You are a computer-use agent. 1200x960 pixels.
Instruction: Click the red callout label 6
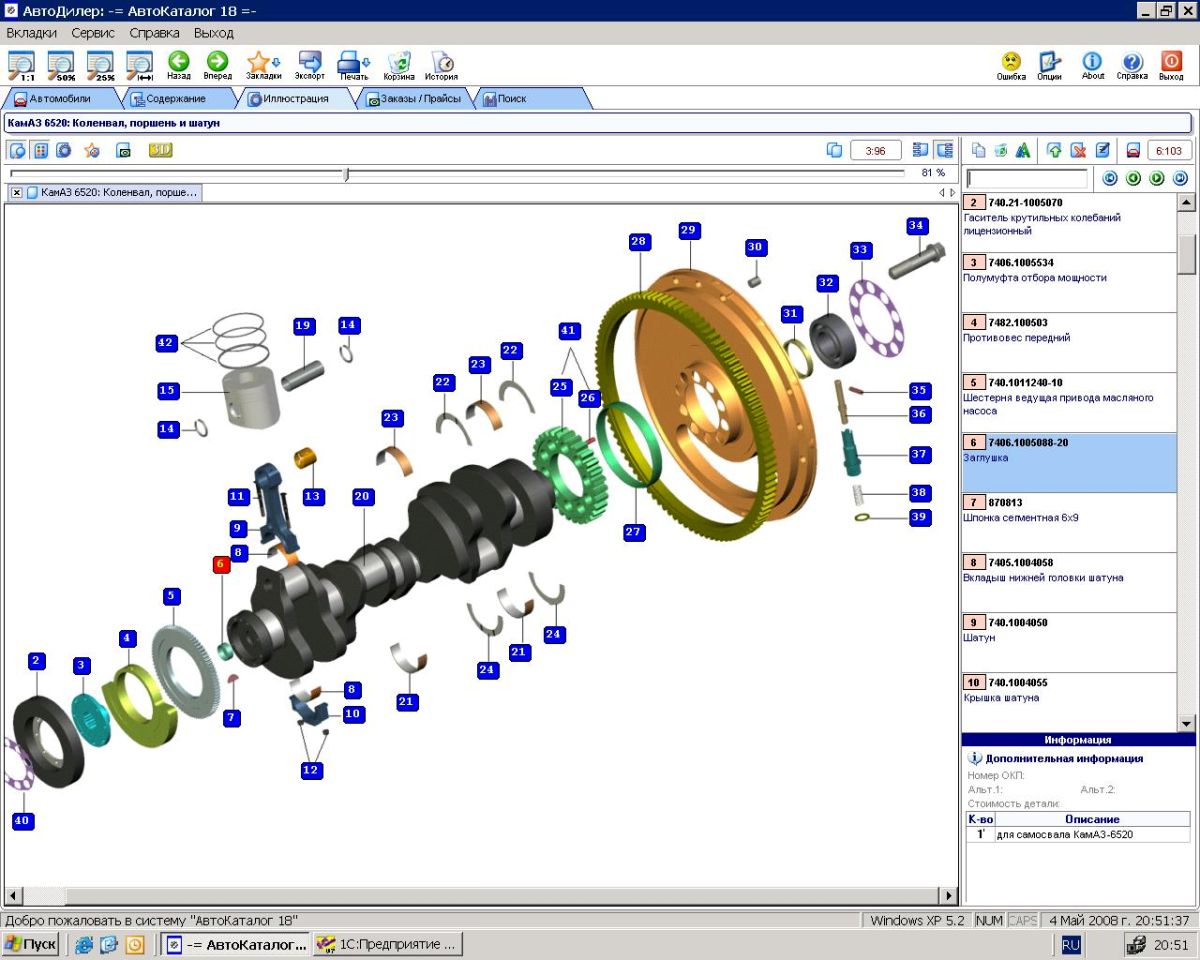[221, 565]
